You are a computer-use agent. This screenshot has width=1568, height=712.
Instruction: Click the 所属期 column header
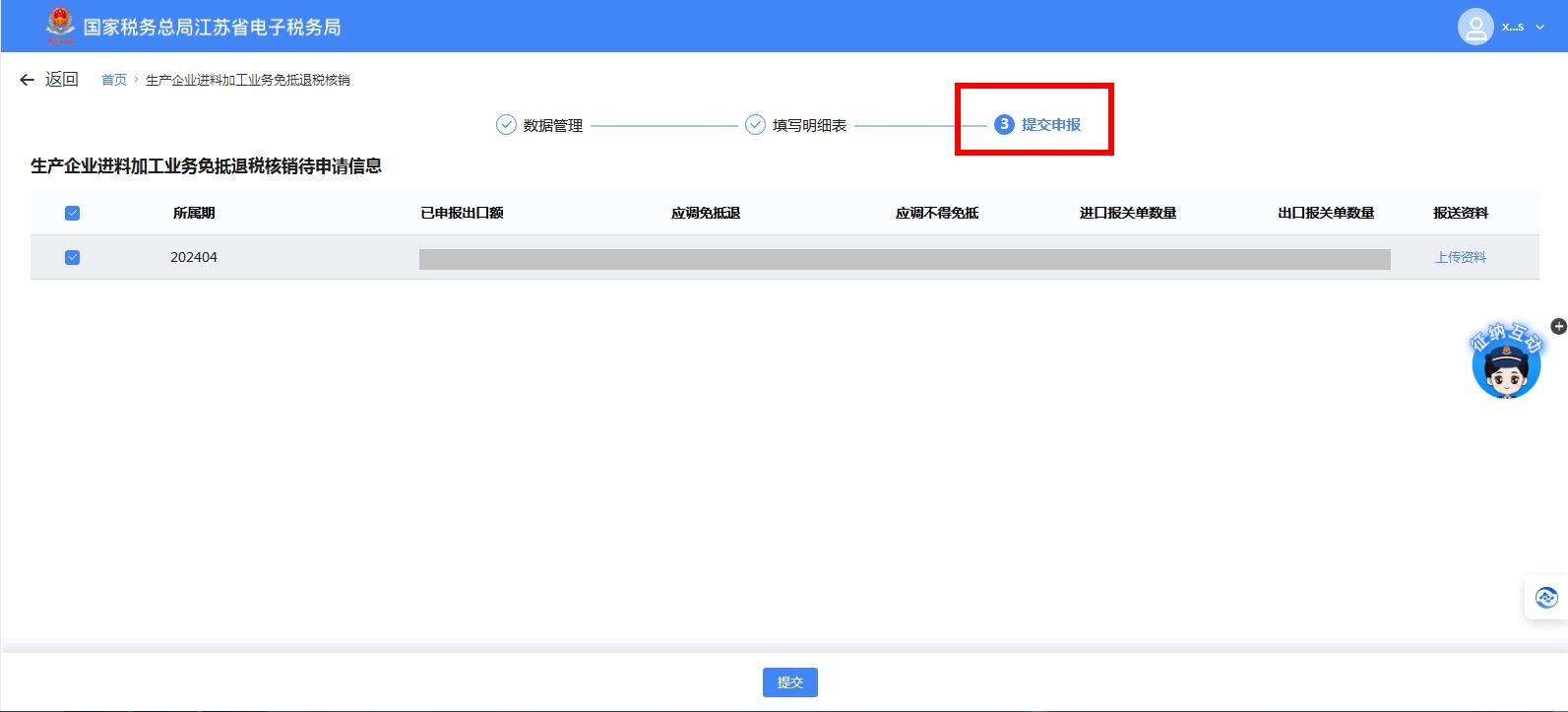[x=194, y=213]
